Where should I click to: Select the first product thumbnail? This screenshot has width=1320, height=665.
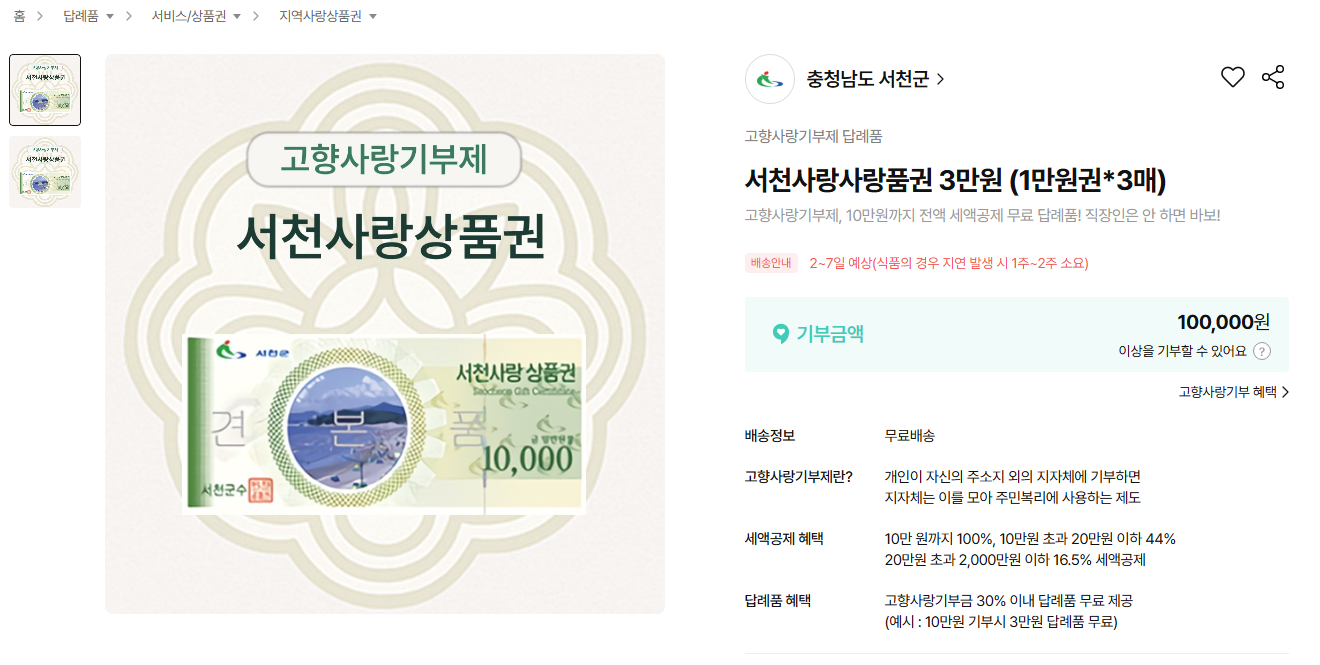pos(45,90)
